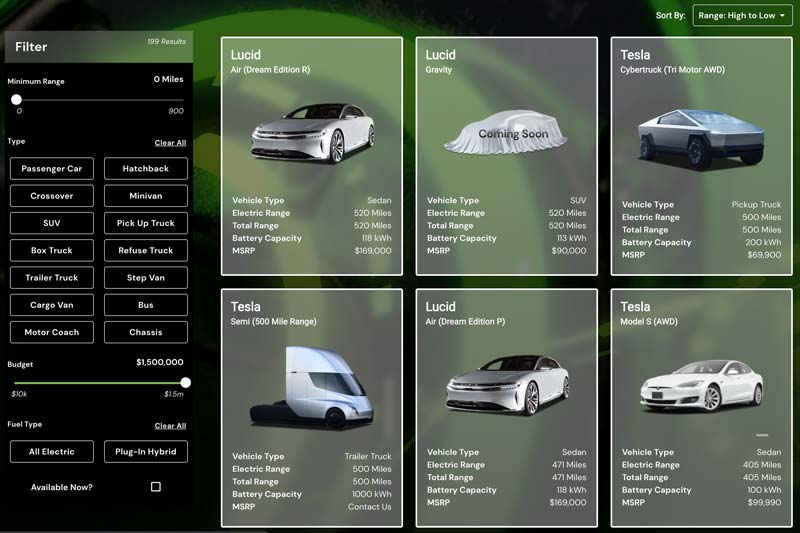Open the Tesla Semi truck image
The height and width of the screenshot is (533, 800).
pyautogui.click(x=312, y=388)
